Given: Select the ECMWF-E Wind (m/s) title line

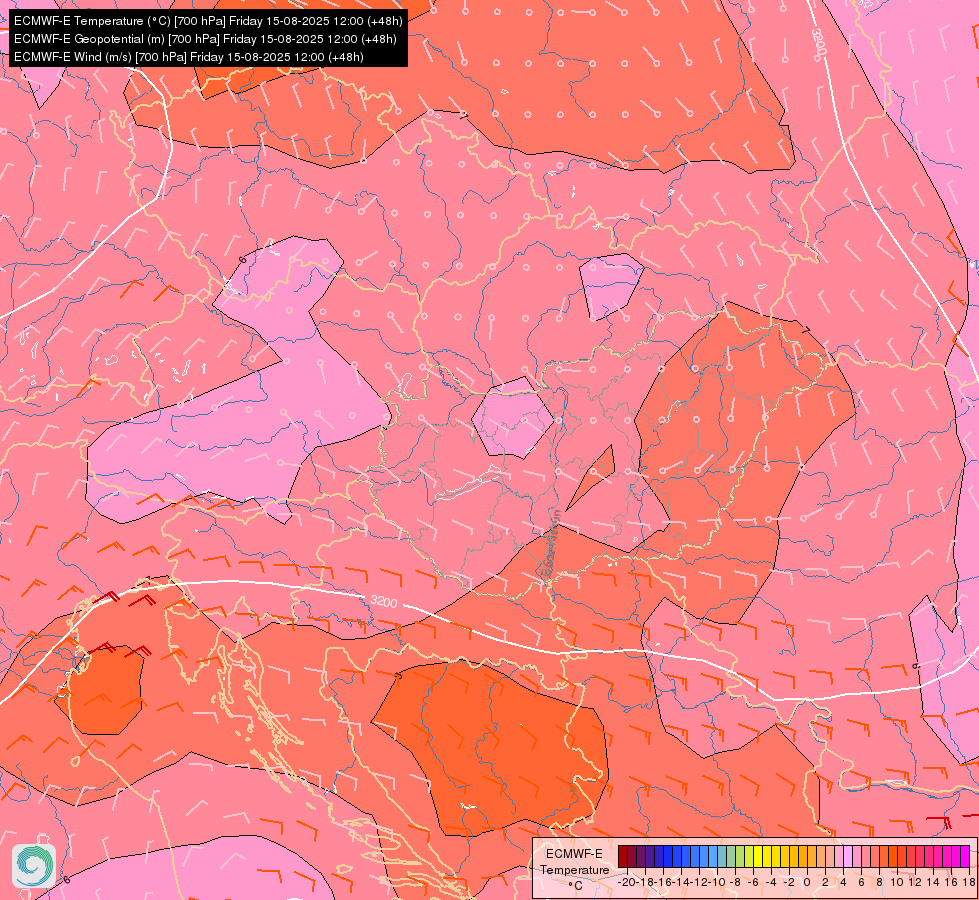Looking at the screenshot, I should pos(188,57).
